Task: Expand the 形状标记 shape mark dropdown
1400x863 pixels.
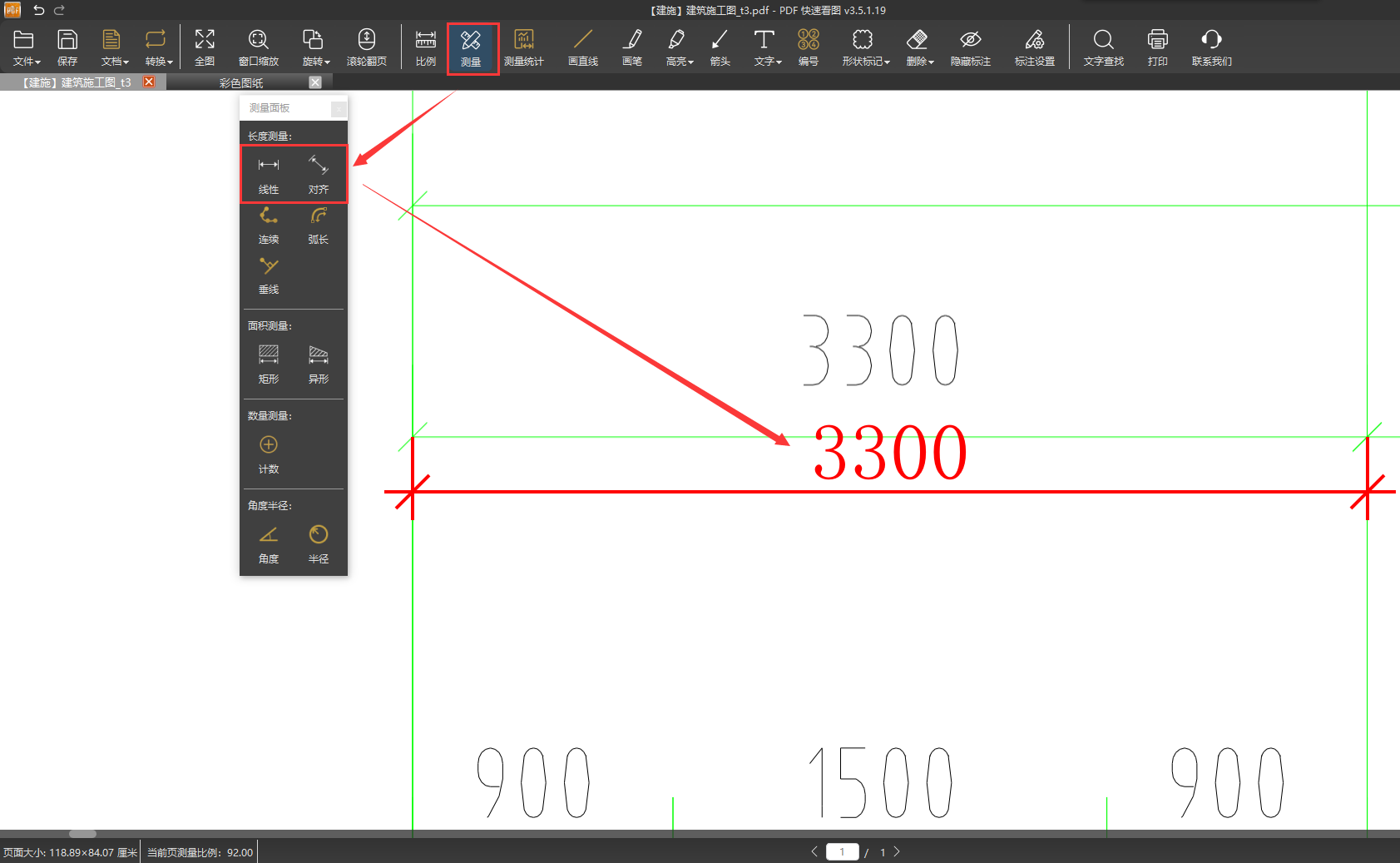Action: tap(865, 48)
